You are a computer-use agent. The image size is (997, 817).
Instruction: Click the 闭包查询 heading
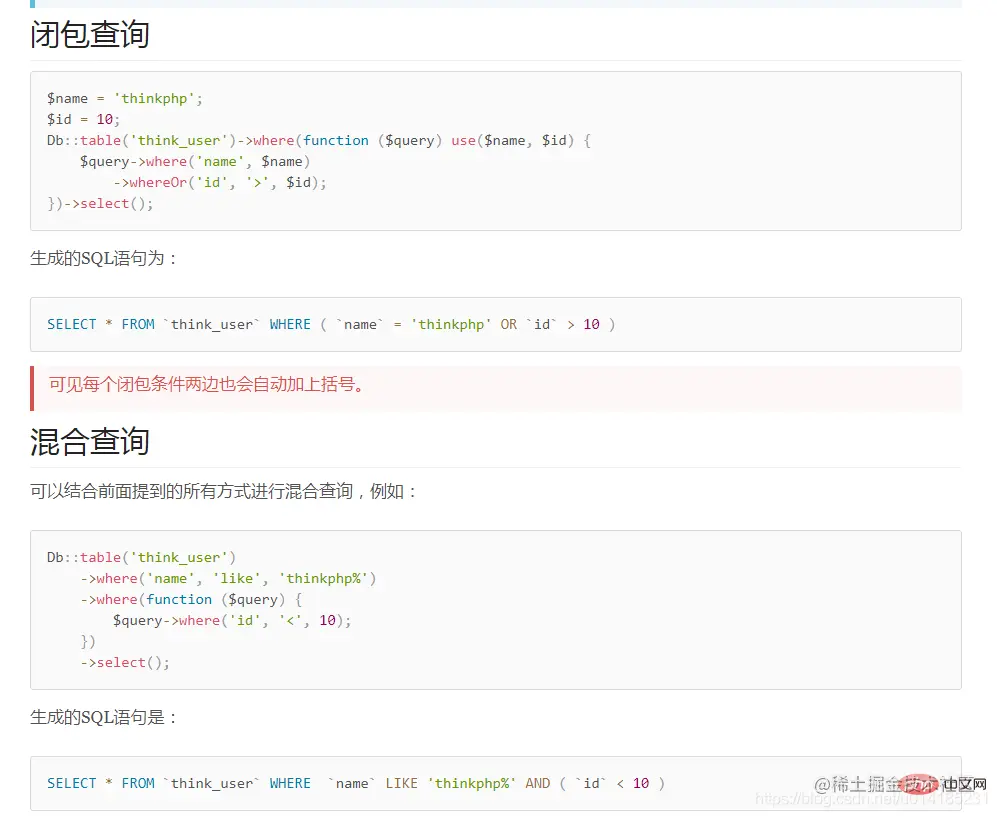tap(90, 34)
